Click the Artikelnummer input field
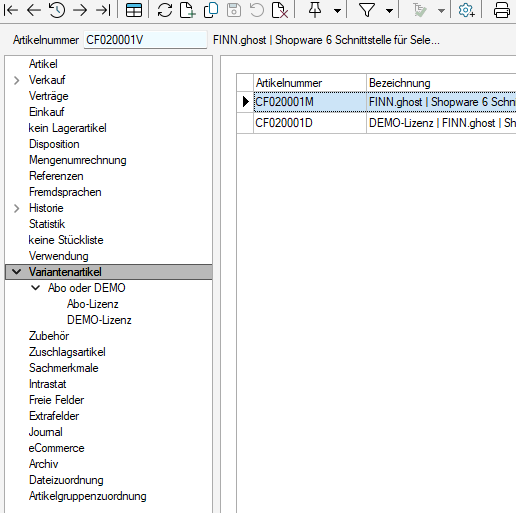The image size is (516, 513). (145, 40)
